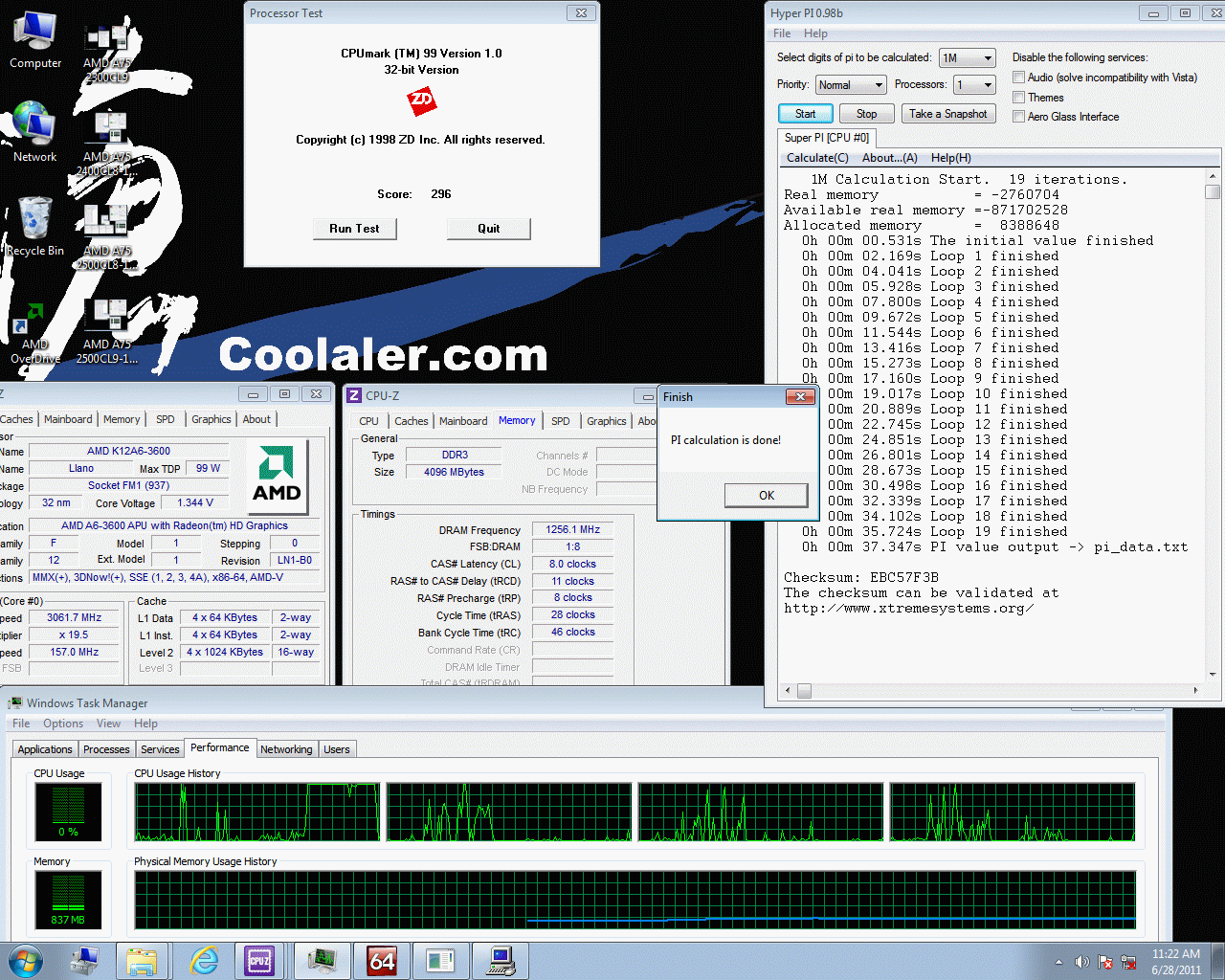This screenshot has width=1225, height=980.
Task: Launch AMD OverDrive desktop shortcut
Action: pyautogui.click(x=35, y=333)
